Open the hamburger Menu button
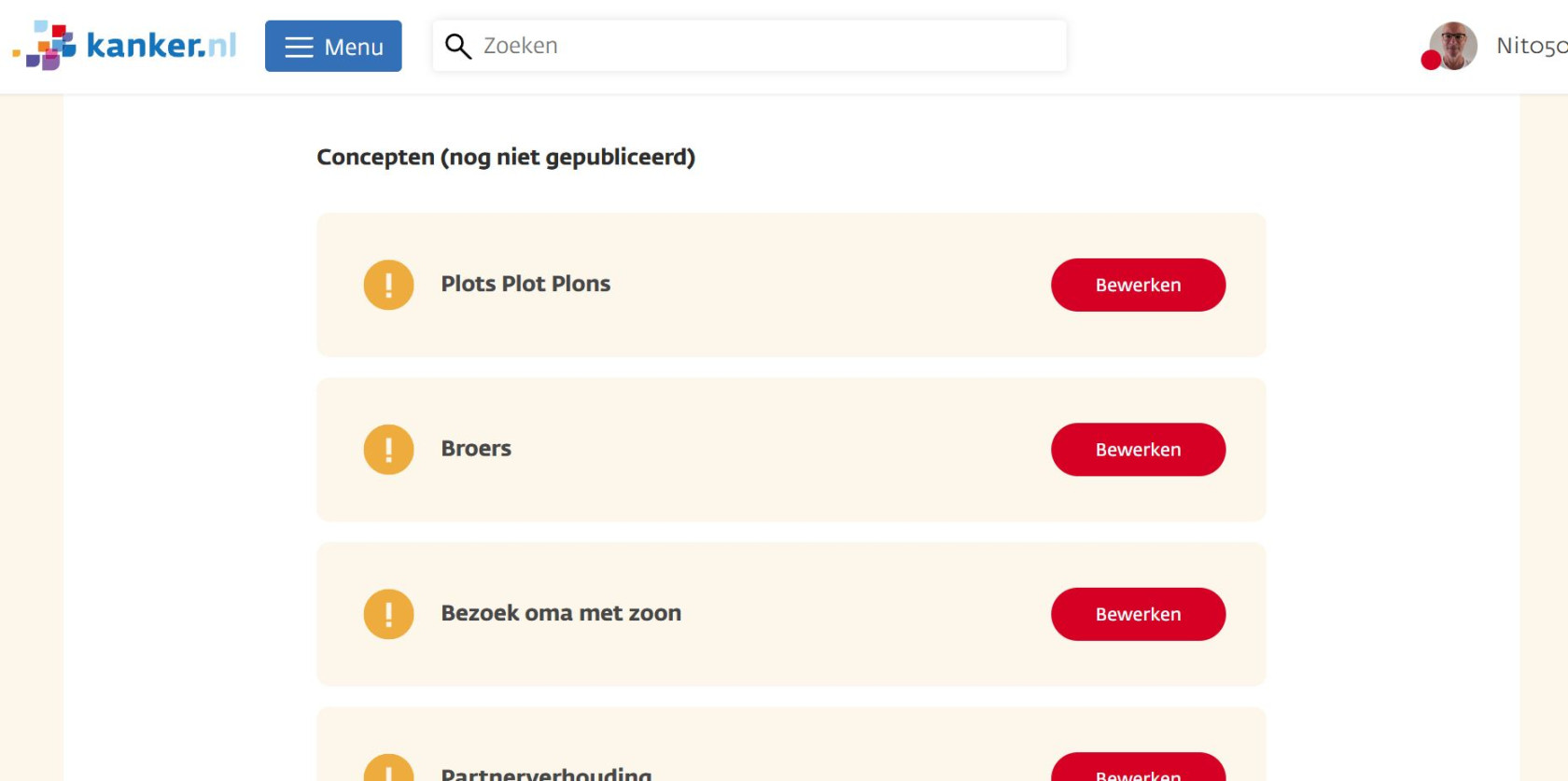Viewport: 1568px width, 781px height. point(333,46)
